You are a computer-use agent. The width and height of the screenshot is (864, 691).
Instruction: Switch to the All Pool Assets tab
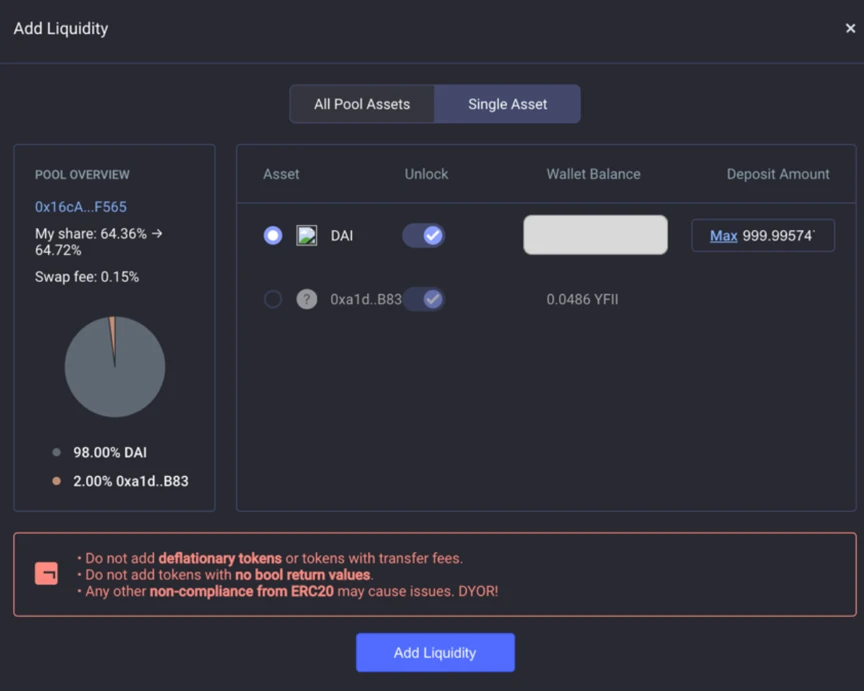(362, 104)
